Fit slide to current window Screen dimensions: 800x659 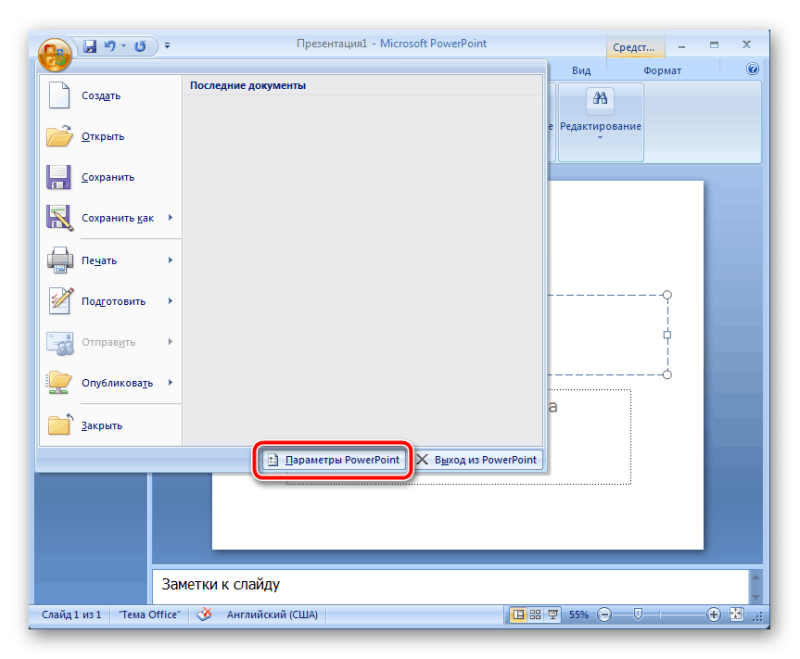pyautogui.click(x=736, y=615)
